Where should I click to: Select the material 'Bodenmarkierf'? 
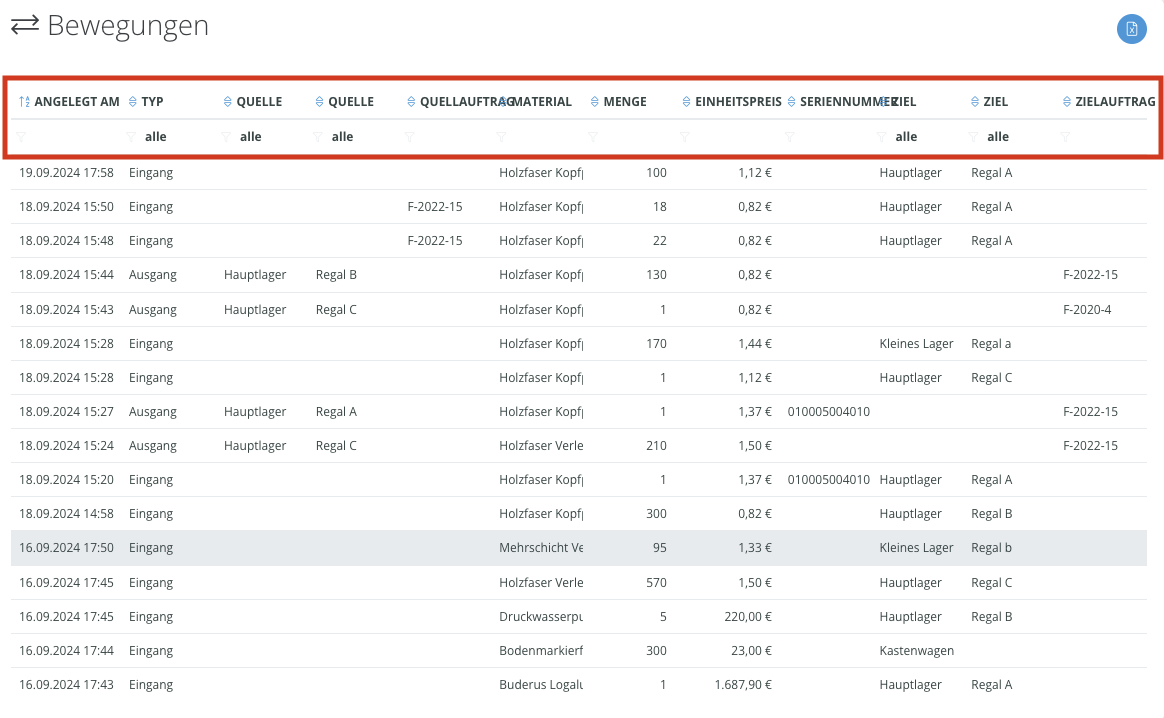coord(541,651)
